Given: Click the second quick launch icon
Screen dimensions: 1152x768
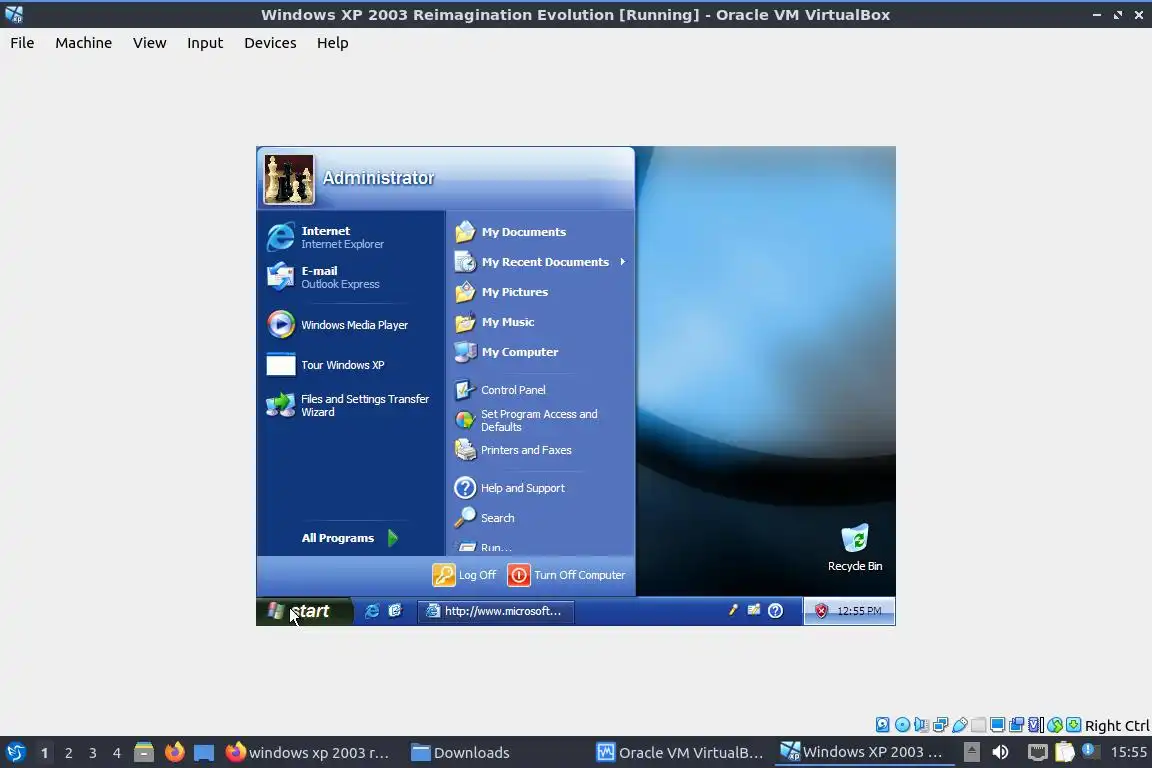Looking at the screenshot, I should pos(395,611).
